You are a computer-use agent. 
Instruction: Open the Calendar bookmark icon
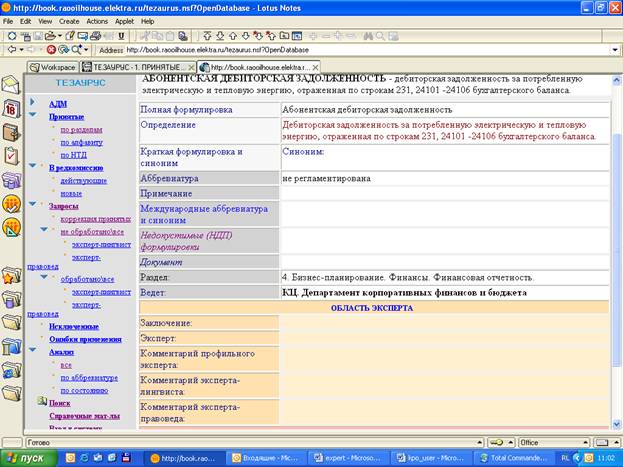(11, 109)
